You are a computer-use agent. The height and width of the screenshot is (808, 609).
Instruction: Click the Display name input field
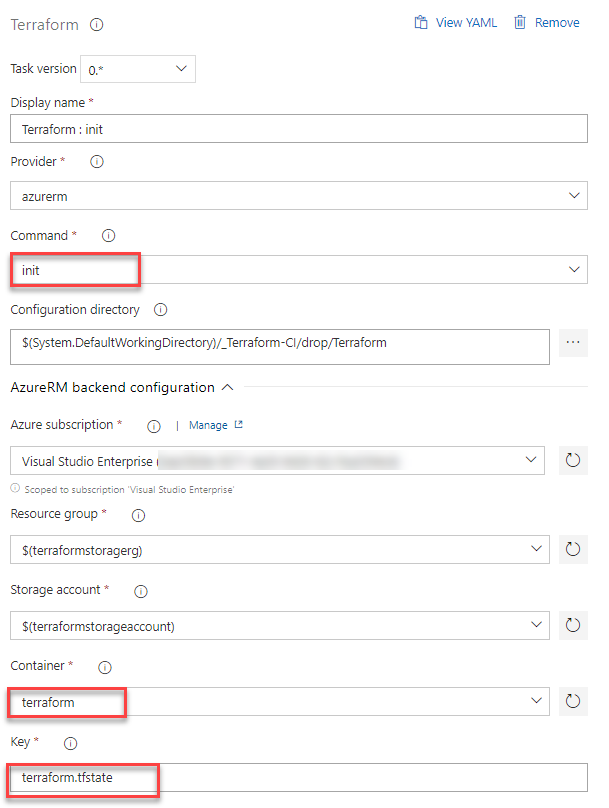click(299, 129)
